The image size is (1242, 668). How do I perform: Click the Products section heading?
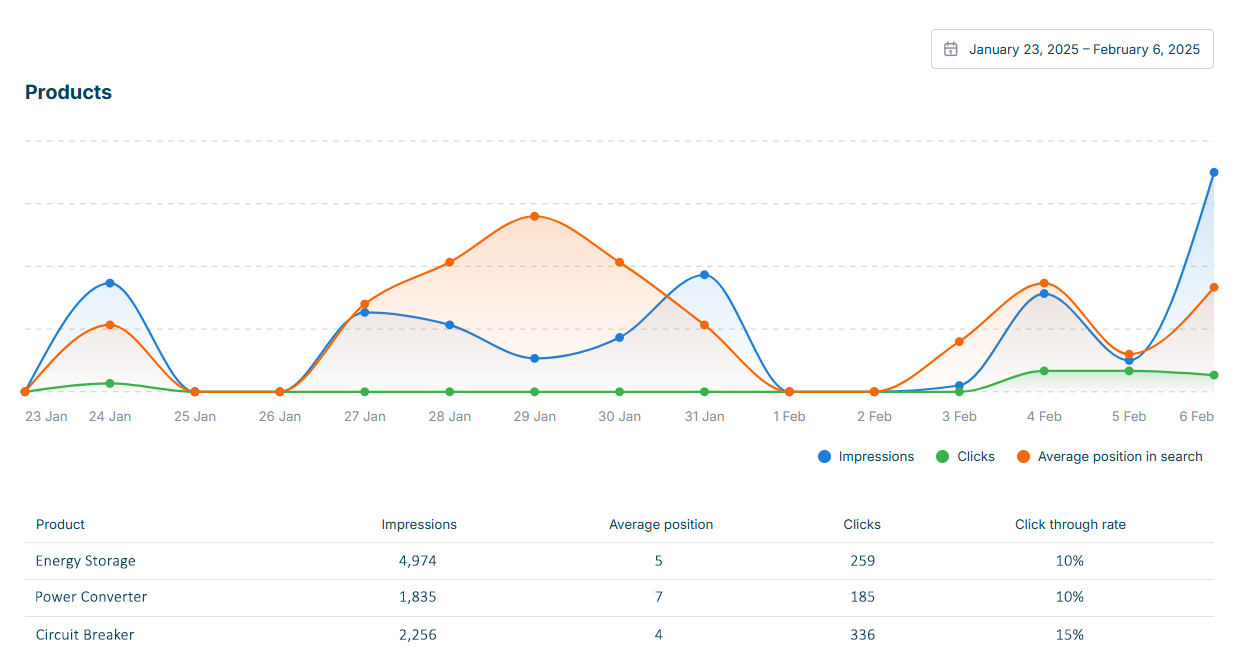tap(68, 93)
